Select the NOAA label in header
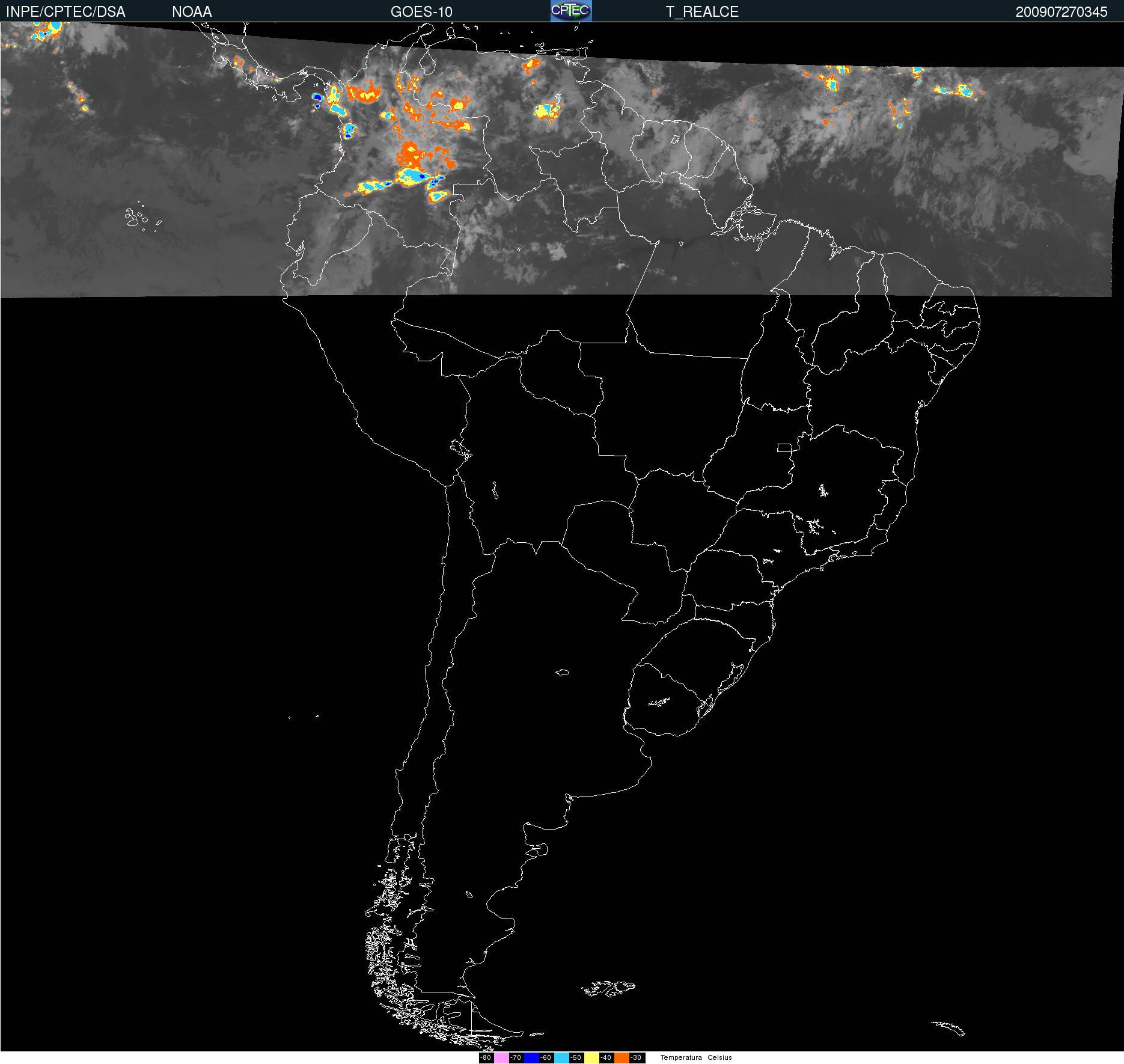 tap(192, 12)
